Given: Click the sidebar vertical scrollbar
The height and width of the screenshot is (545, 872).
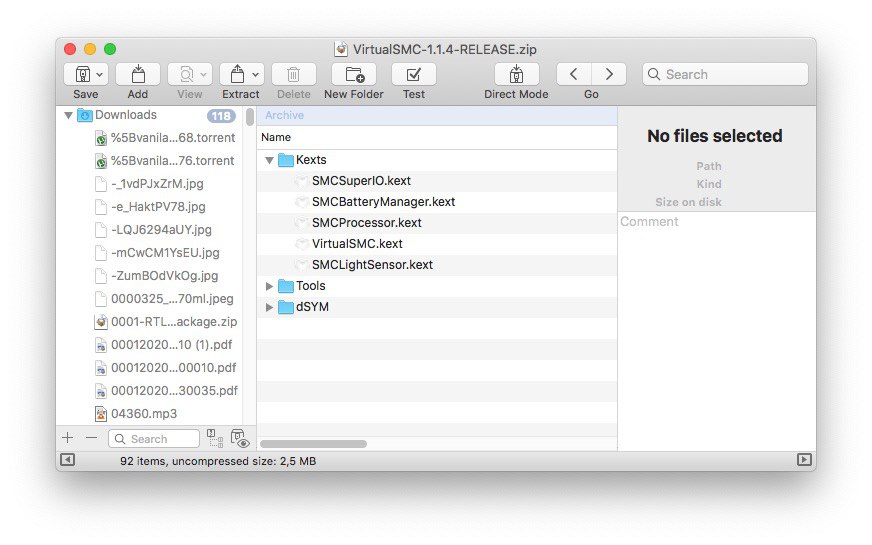Looking at the screenshot, I should [250, 117].
